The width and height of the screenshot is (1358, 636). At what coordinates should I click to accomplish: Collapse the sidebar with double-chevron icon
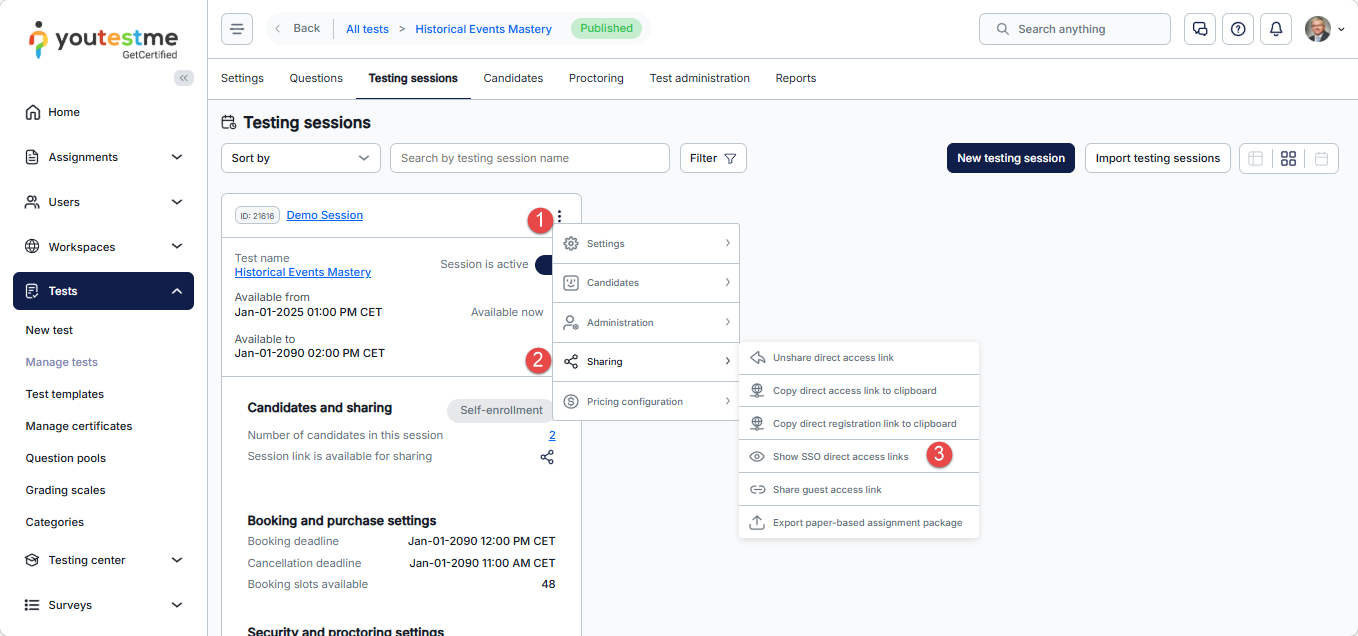point(184,78)
